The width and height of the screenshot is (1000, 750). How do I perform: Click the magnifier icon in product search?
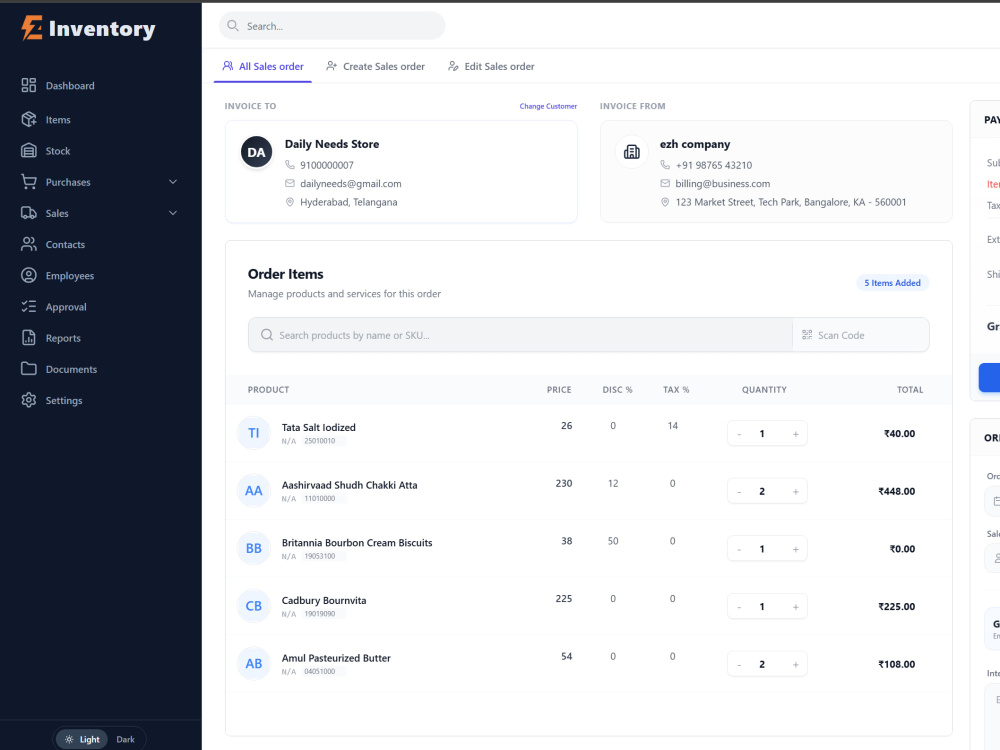[267, 335]
